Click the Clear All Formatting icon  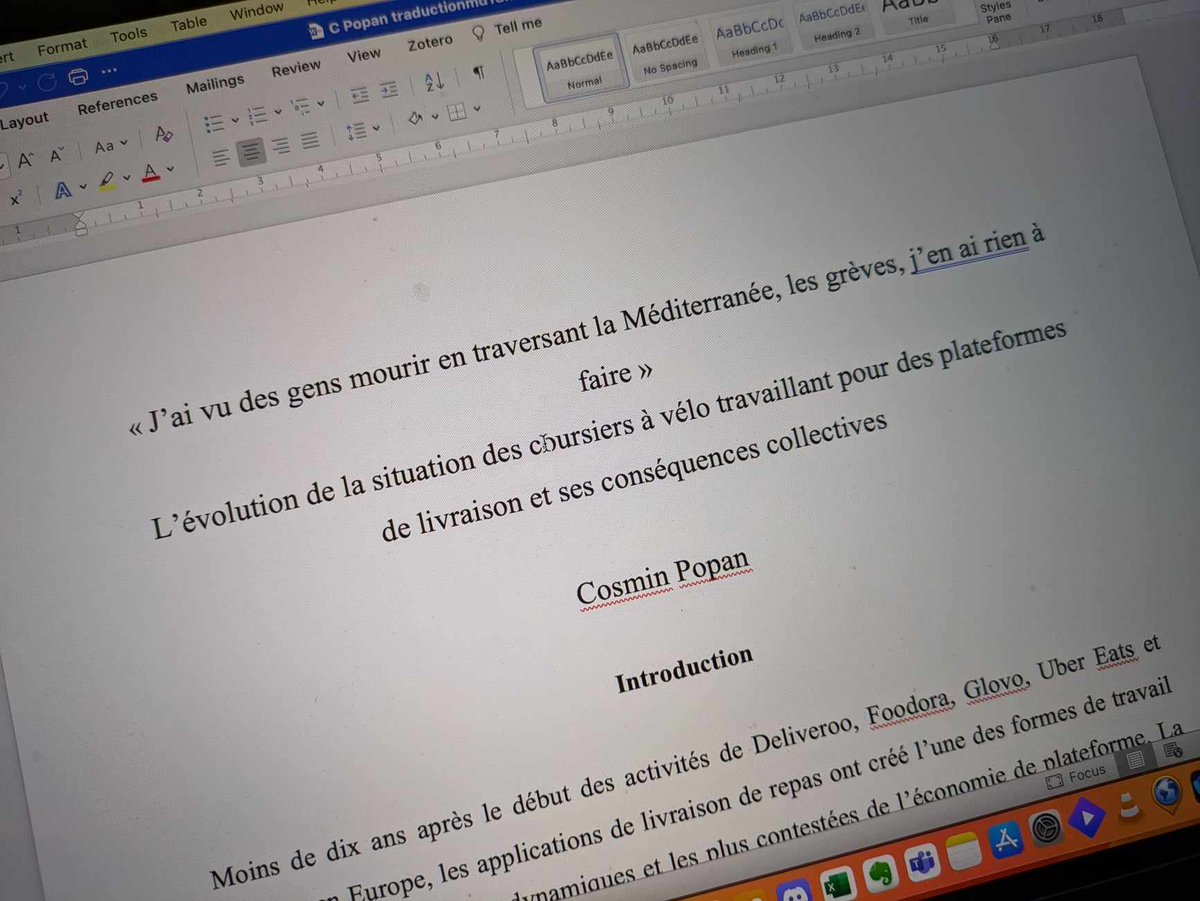tap(164, 134)
